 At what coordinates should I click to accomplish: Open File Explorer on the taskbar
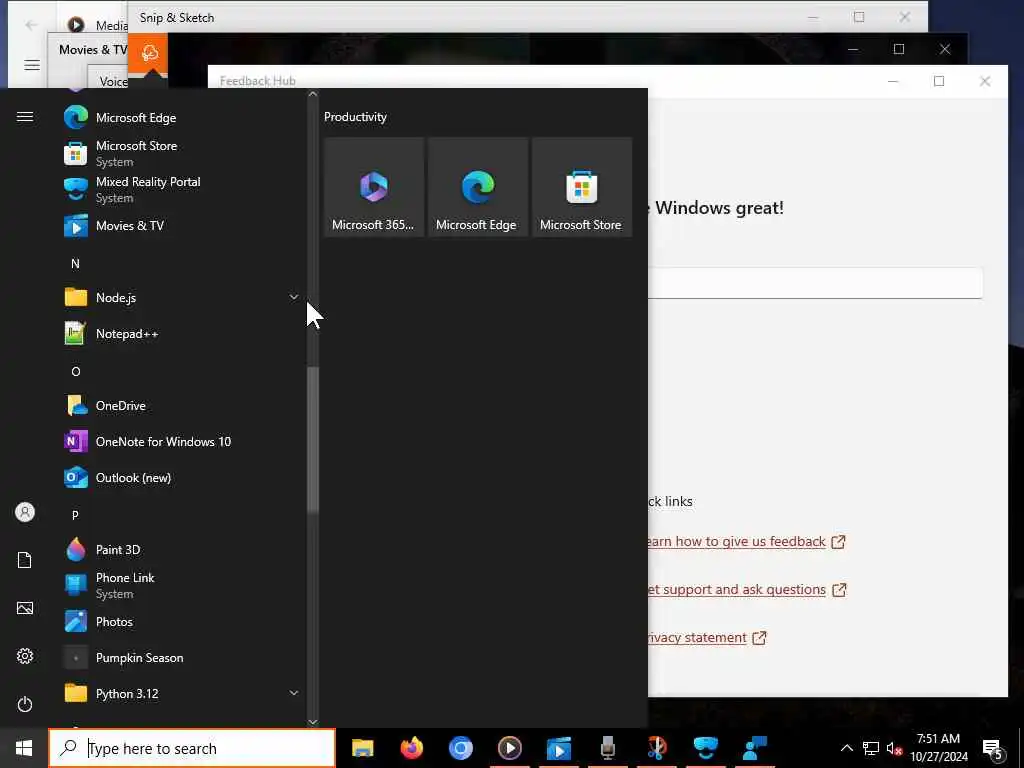(362, 748)
